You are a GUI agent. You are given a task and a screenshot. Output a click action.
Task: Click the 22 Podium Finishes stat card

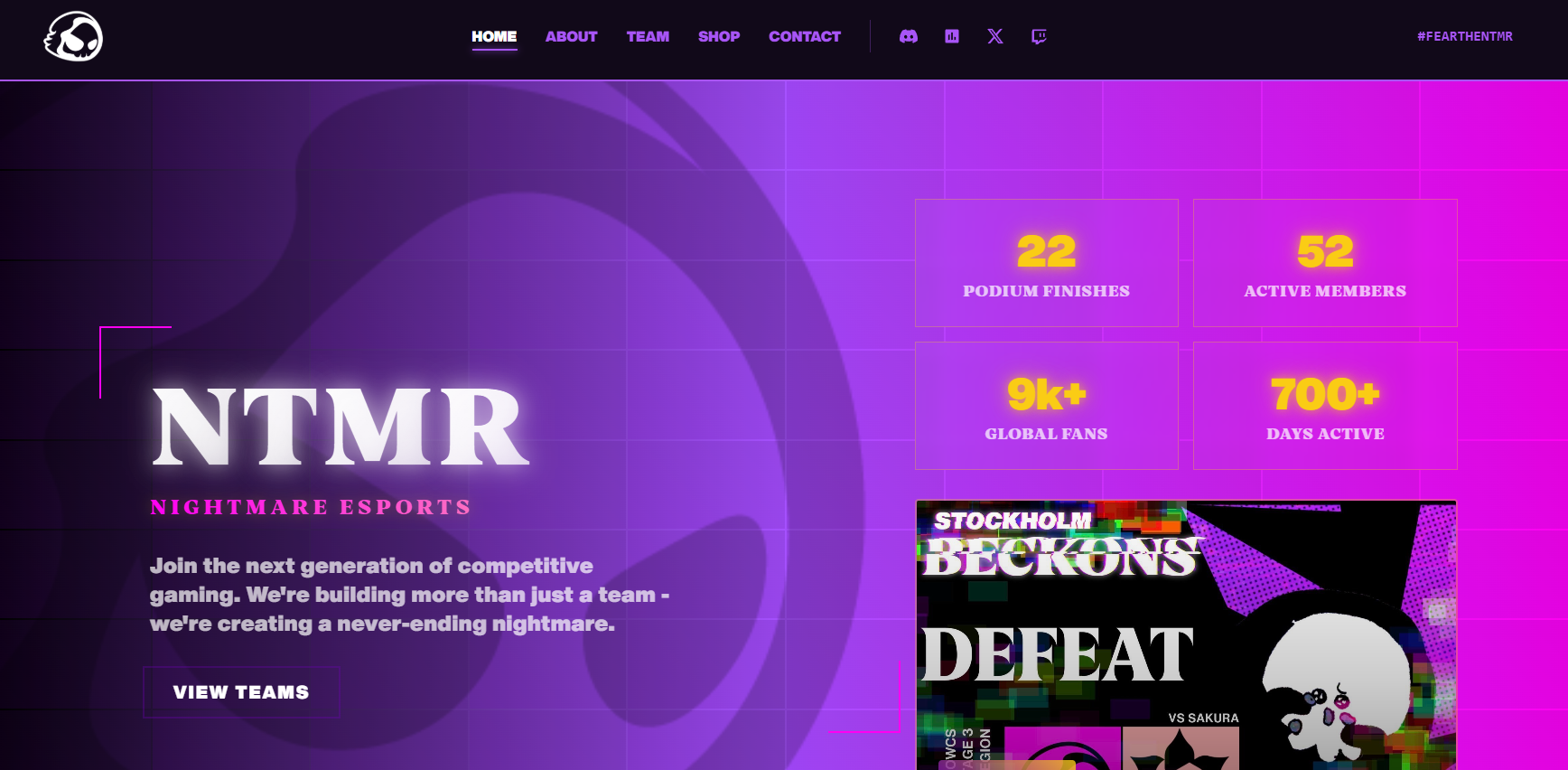point(1047,263)
